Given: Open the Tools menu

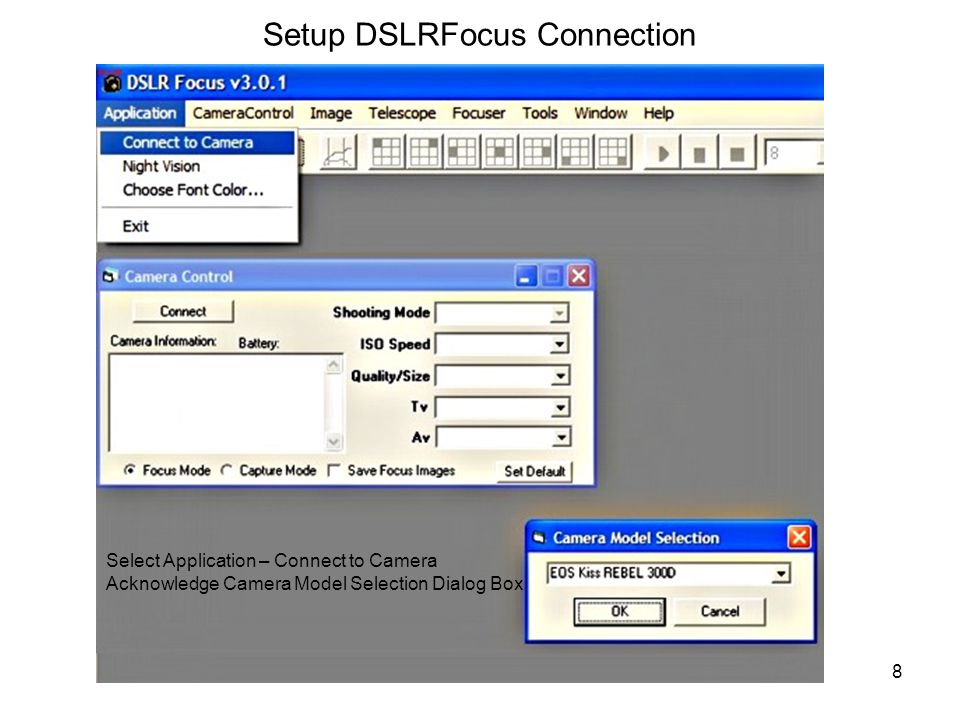Looking at the screenshot, I should click(x=540, y=113).
